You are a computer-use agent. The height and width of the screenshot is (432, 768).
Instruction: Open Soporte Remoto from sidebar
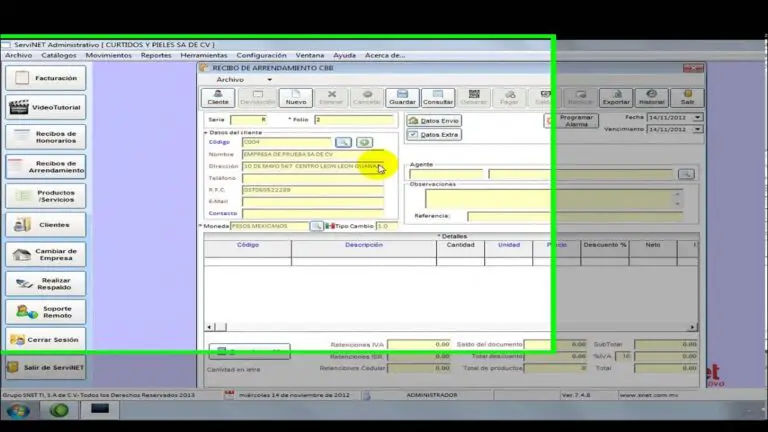[46, 312]
